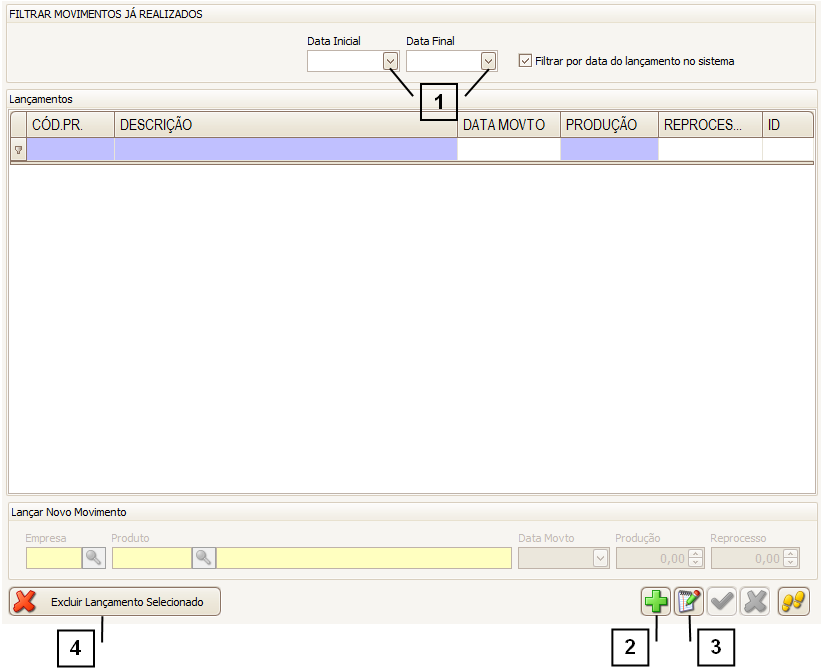The image size is (825, 669).
Task: Click the yellow footprints icon button
Action: click(793, 602)
